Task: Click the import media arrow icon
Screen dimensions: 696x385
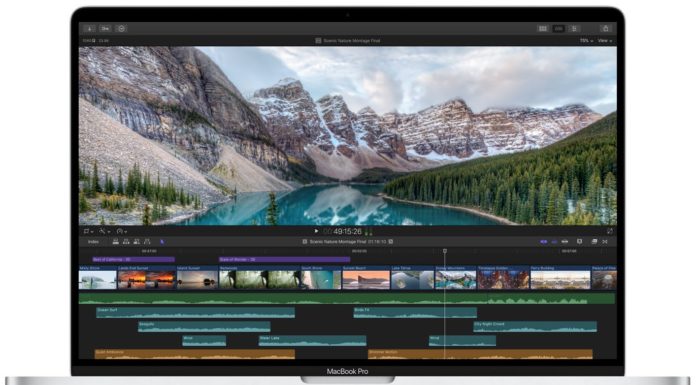Action: pos(89,28)
